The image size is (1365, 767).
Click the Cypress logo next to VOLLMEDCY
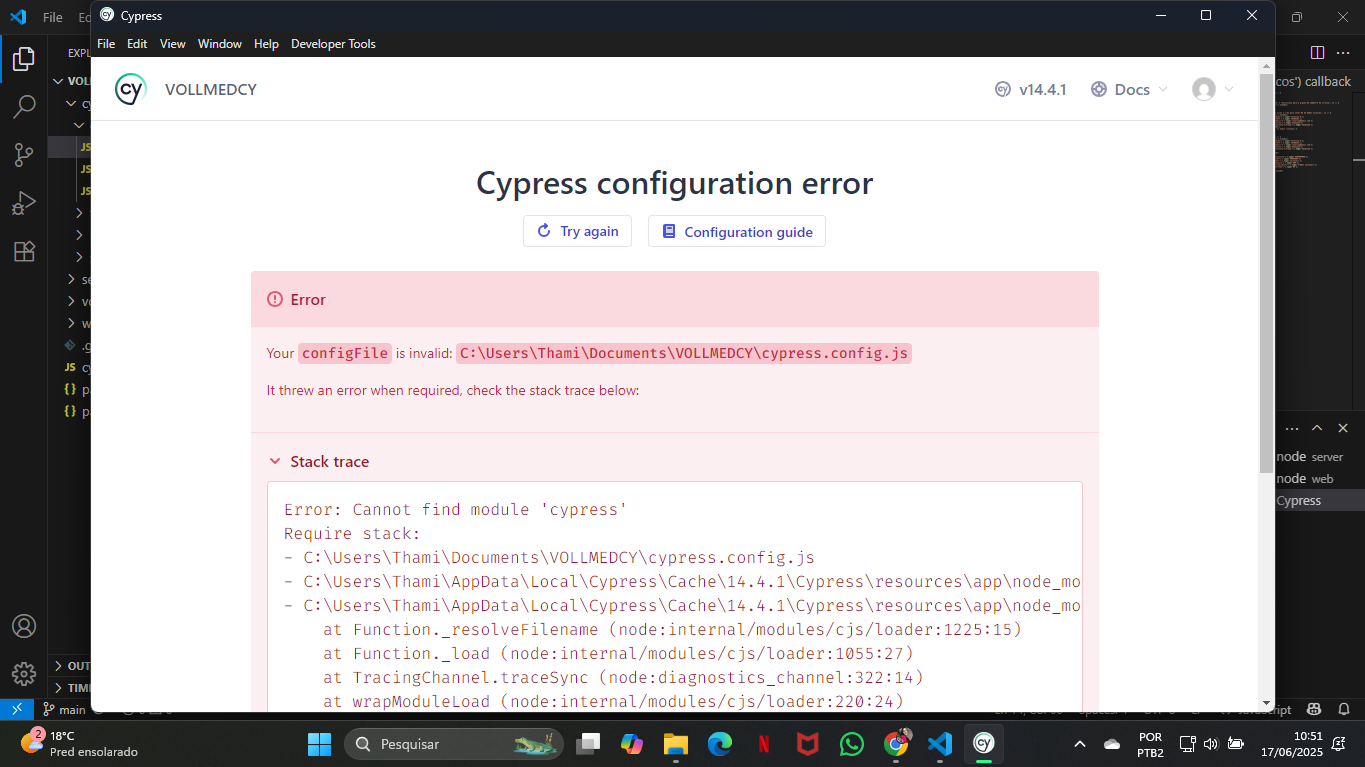(130, 89)
